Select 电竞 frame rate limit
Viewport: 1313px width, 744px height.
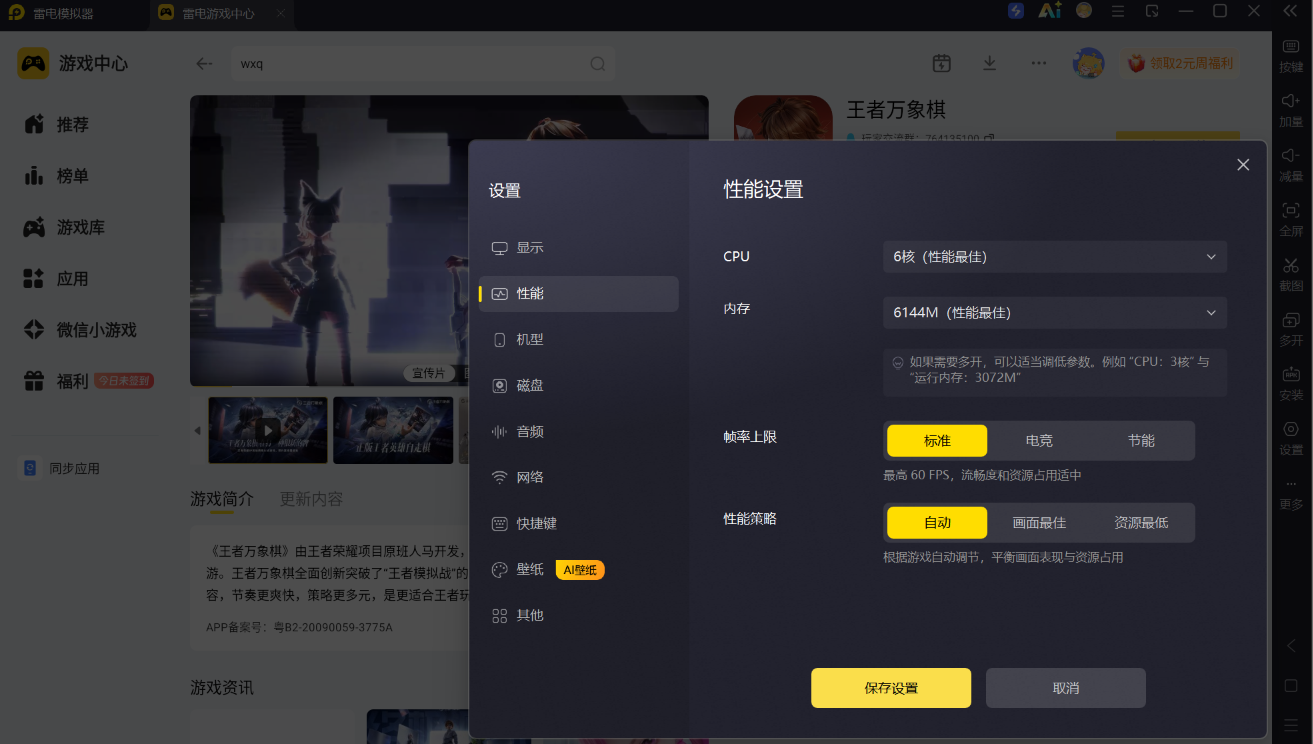(1039, 441)
